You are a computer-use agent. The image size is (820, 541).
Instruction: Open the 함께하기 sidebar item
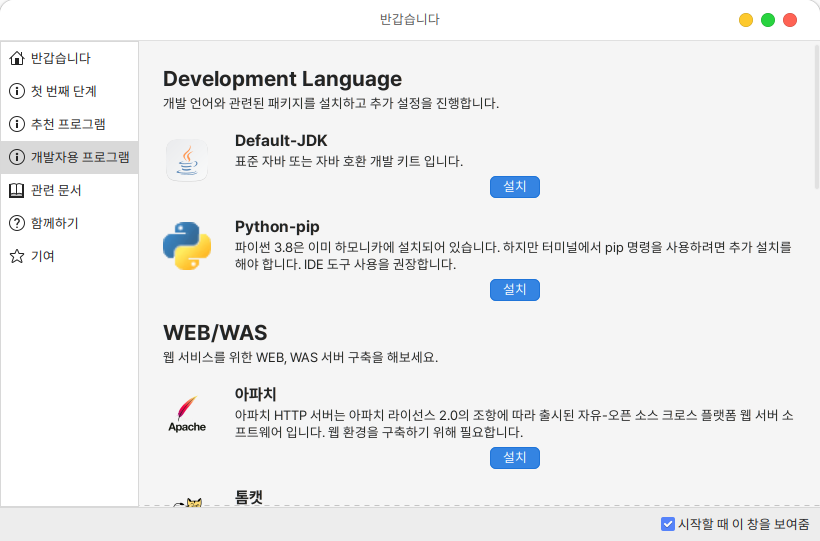pos(55,223)
